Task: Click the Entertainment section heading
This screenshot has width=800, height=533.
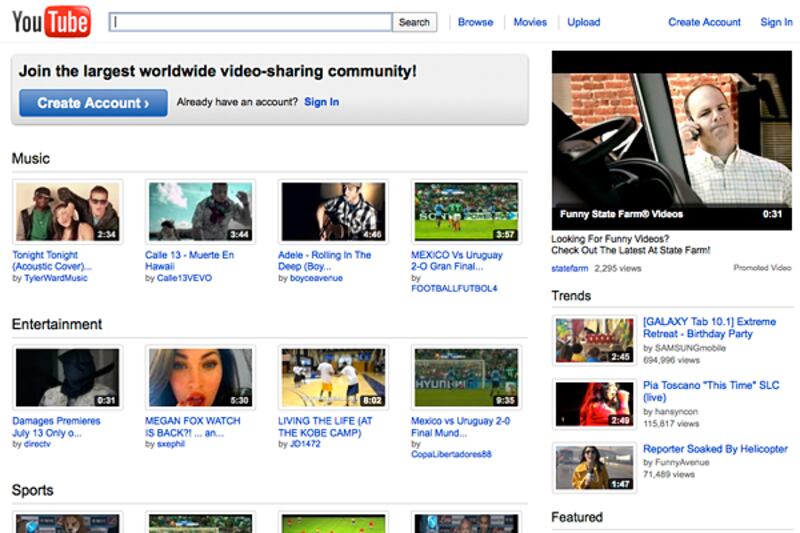Action: tap(57, 324)
